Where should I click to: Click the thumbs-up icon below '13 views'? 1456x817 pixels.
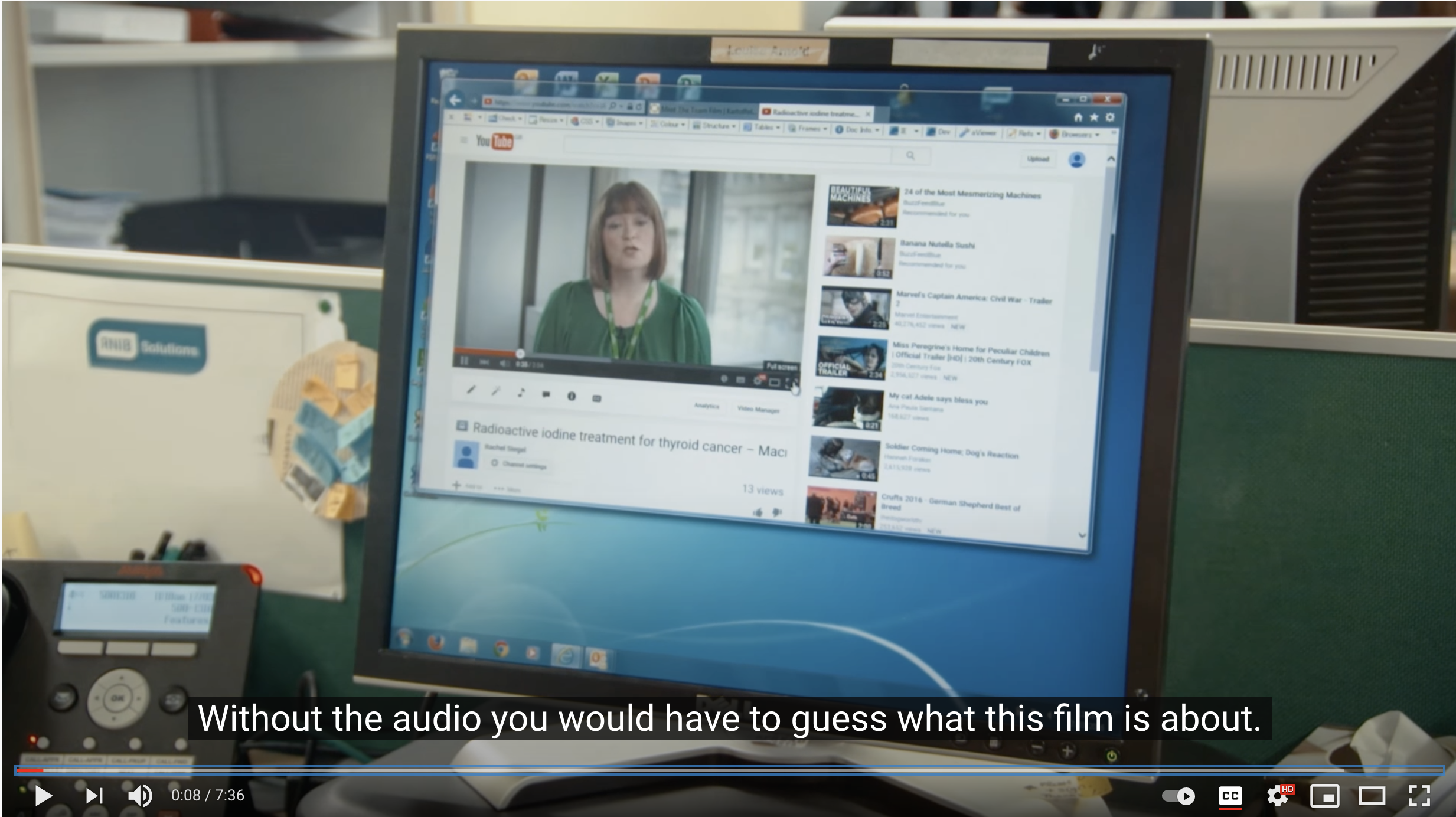758,512
